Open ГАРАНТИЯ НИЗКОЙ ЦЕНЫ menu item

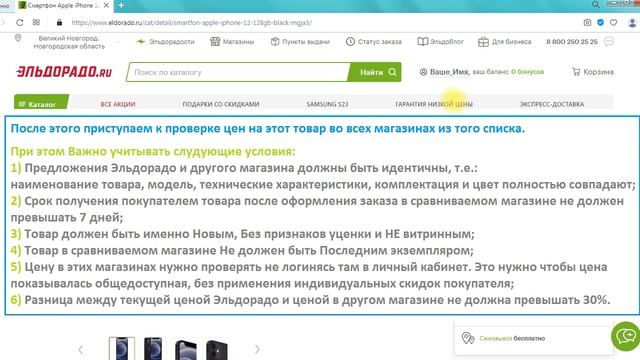(434, 104)
